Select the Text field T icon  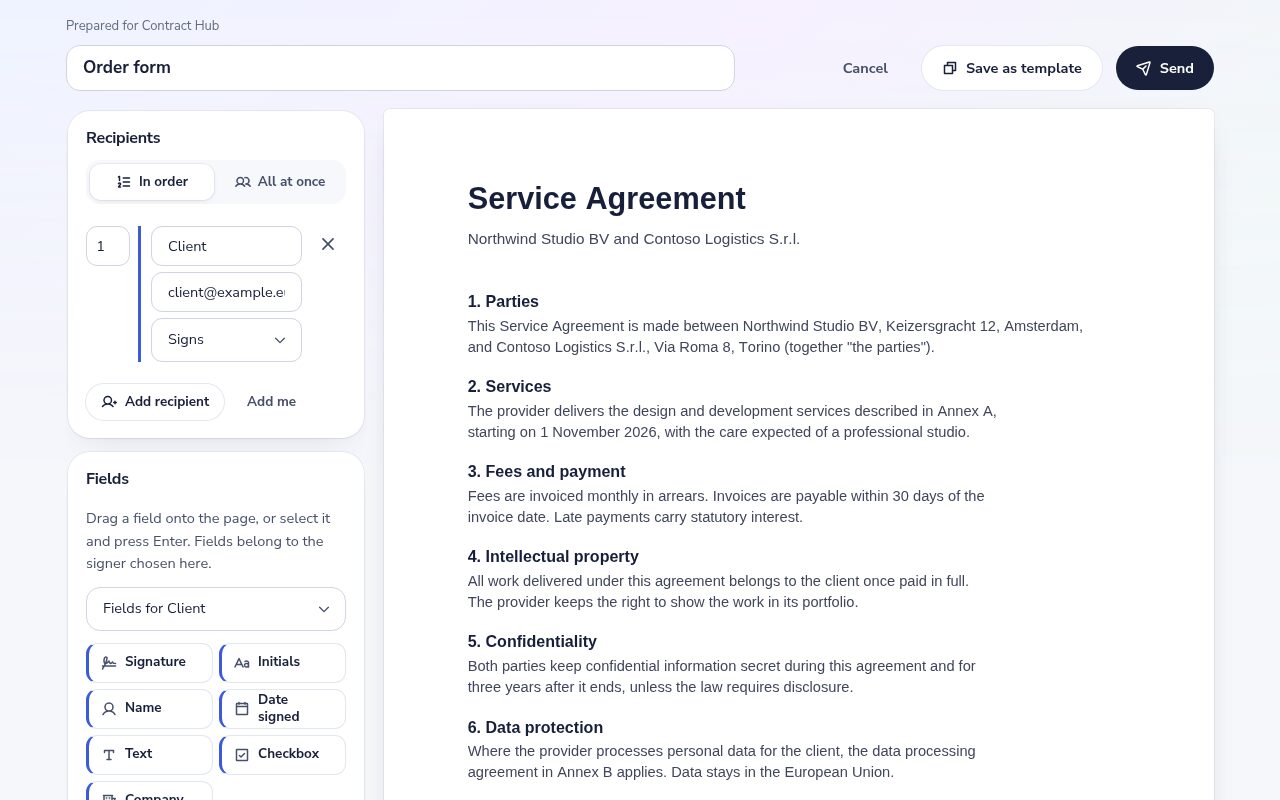click(109, 754)
